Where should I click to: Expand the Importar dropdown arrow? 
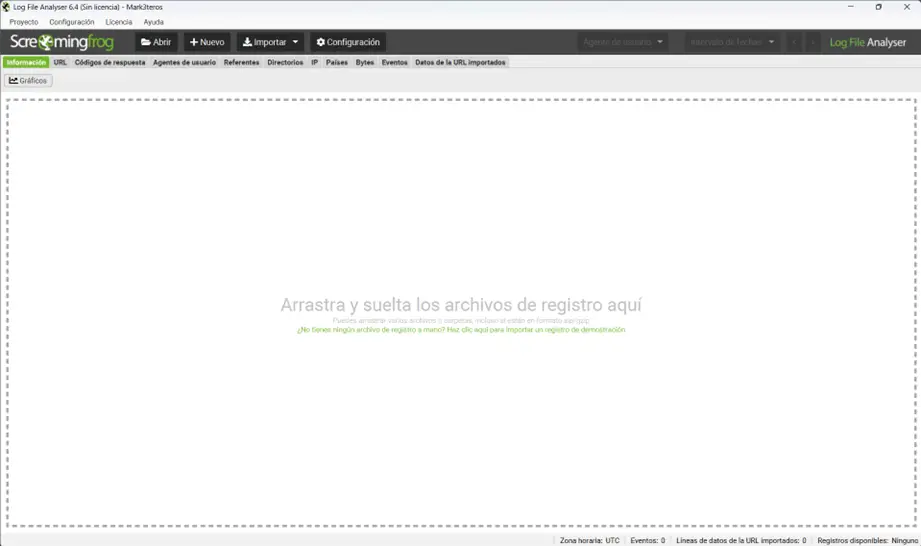click(x=295, y=42)
